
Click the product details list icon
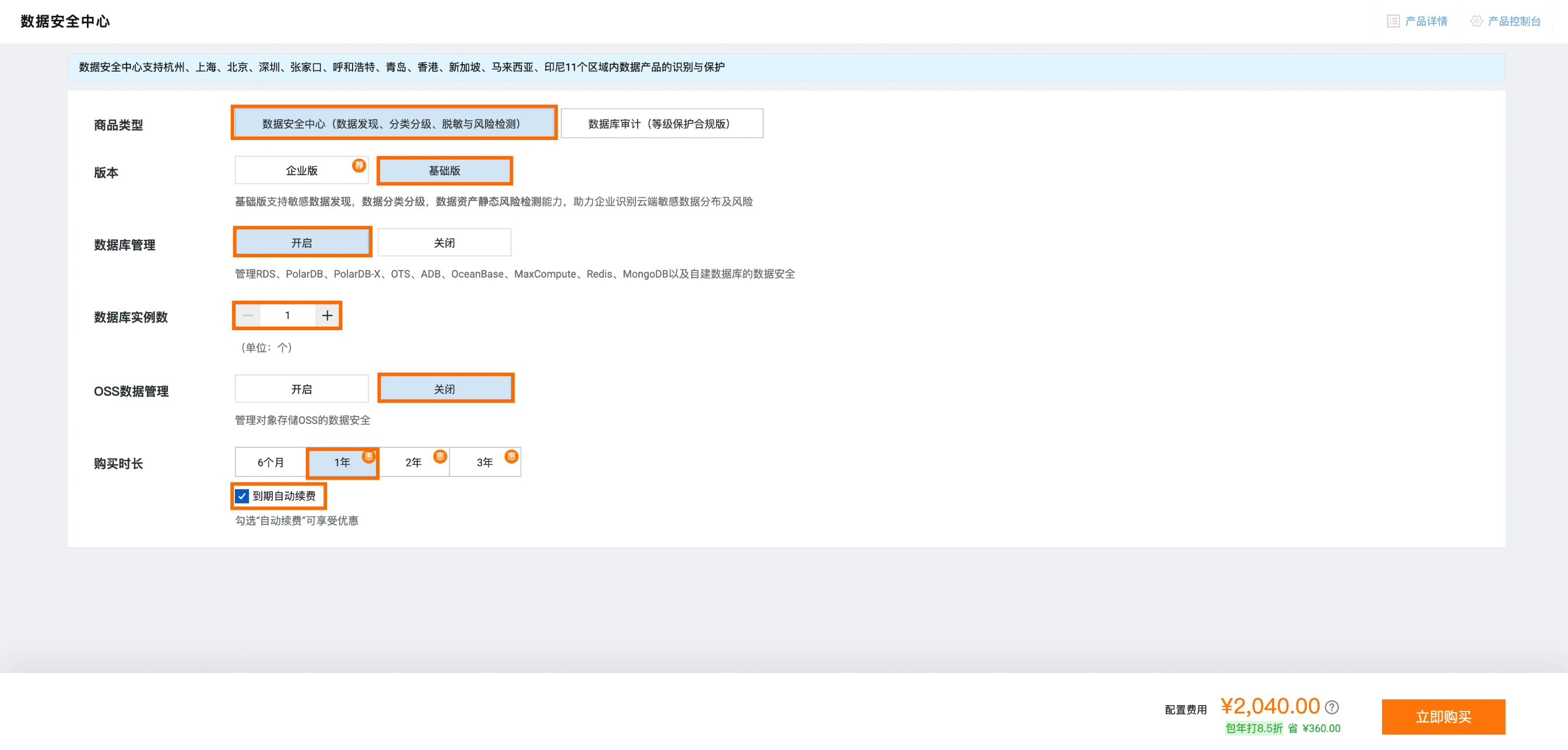pyautogui.click(x=1393, y=22)
